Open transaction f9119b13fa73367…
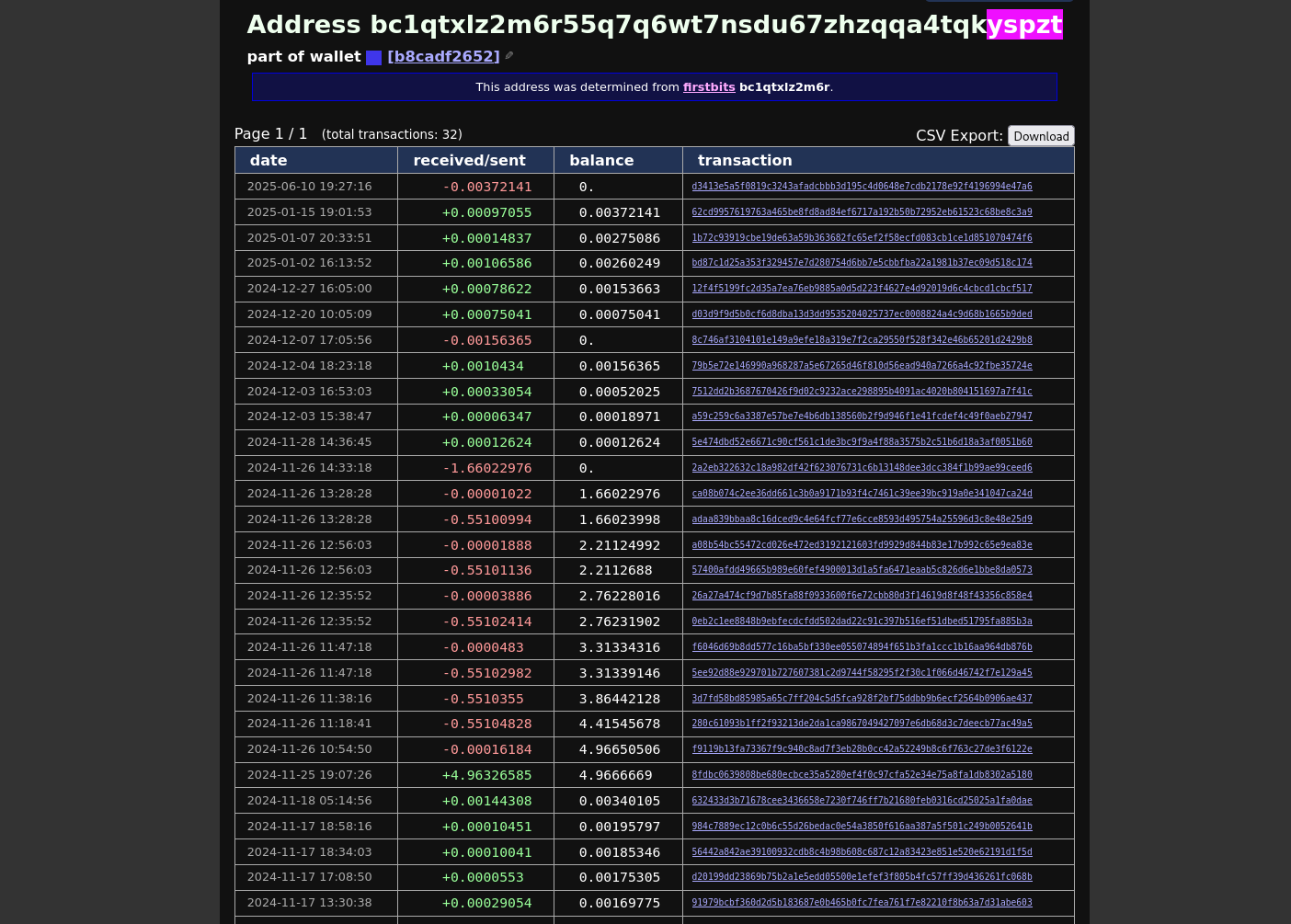The width and height of the screenshot is (1291, 924). click(862, 749)
